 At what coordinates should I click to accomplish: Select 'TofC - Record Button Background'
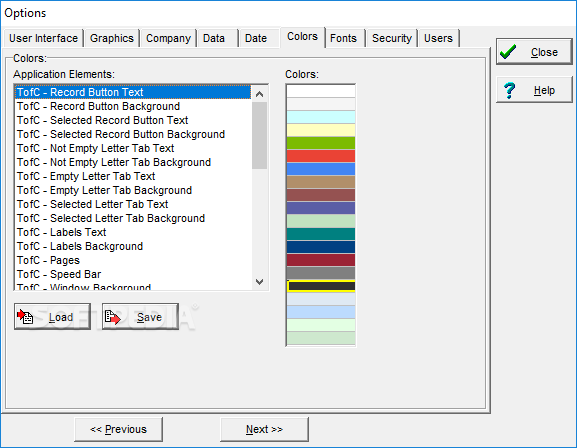point(133,106)
